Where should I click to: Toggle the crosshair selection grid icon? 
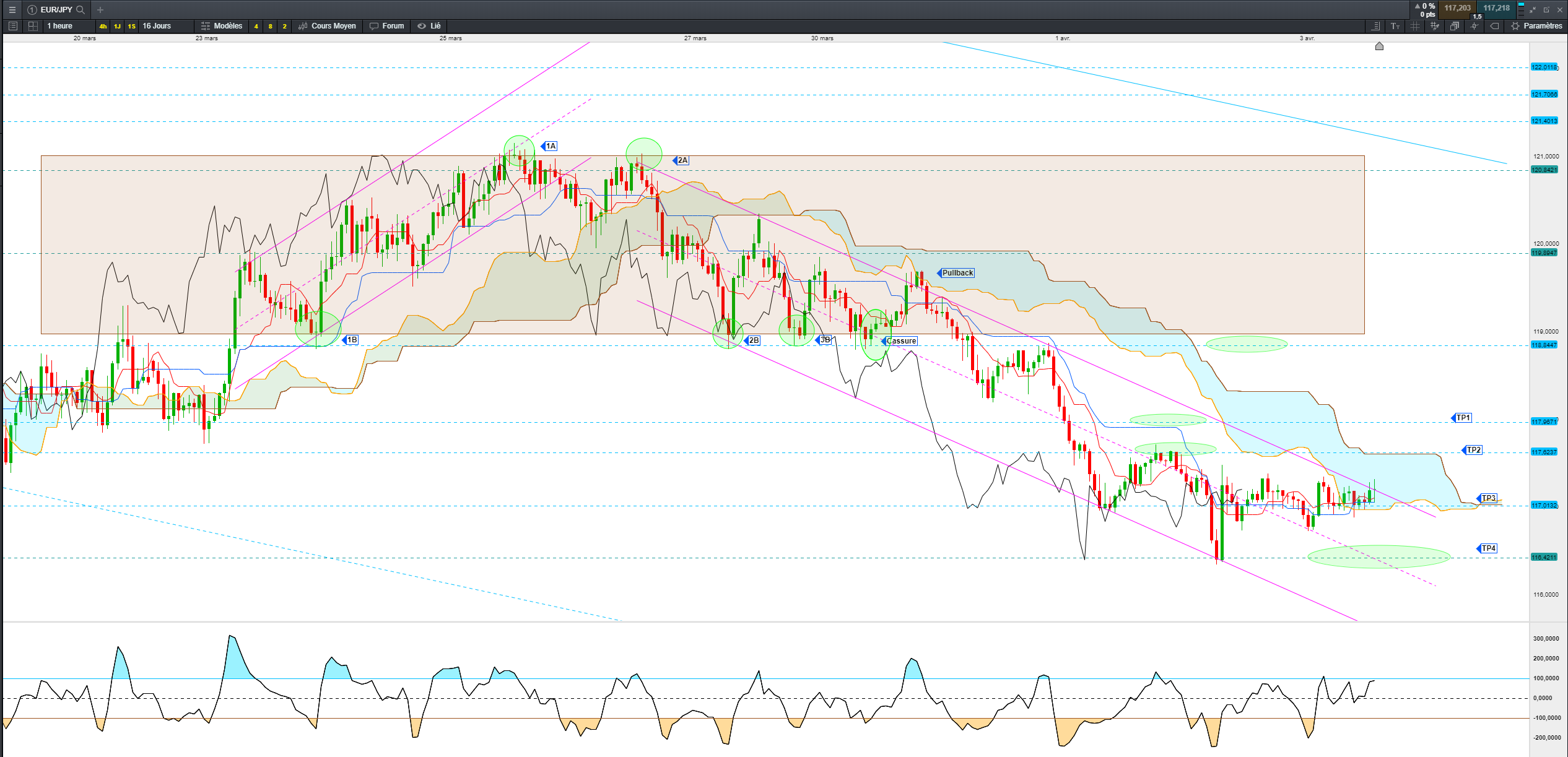pos(1415,26)
